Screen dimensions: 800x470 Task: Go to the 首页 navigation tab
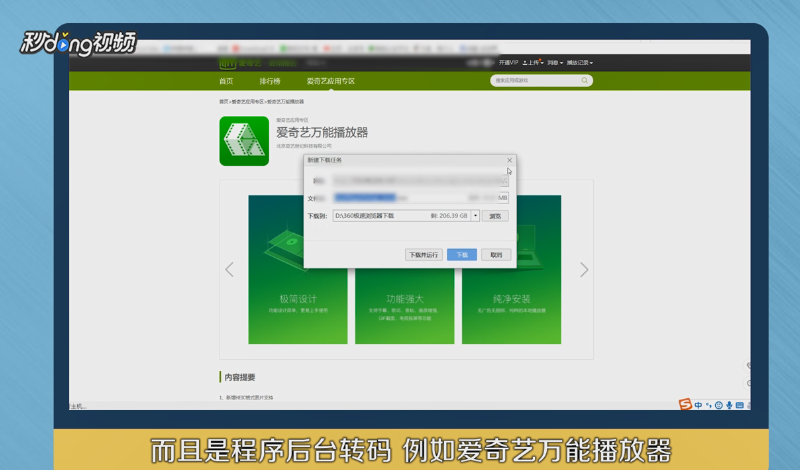click(x=226, y=81)
